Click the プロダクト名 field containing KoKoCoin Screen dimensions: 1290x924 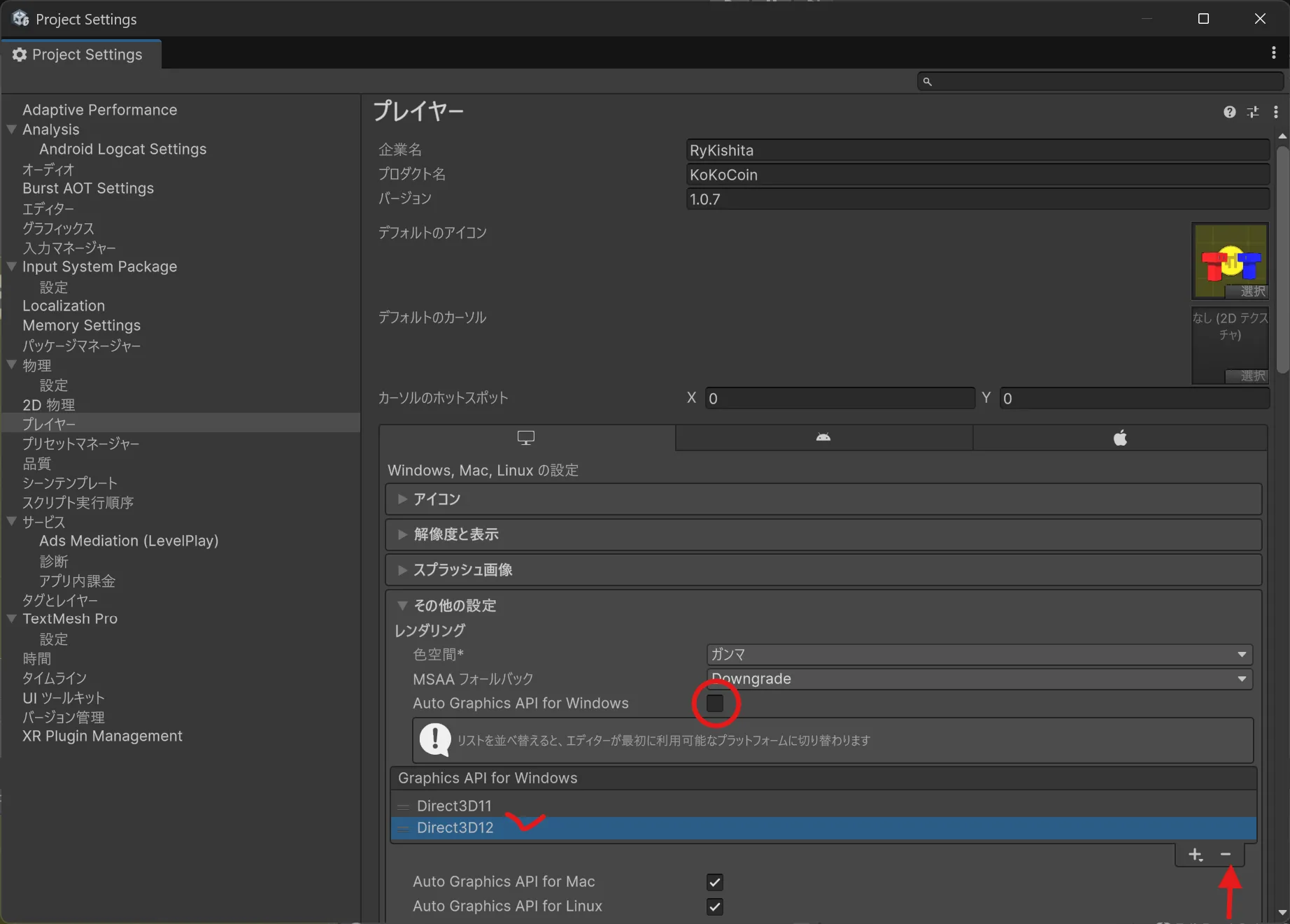[977, 175]
